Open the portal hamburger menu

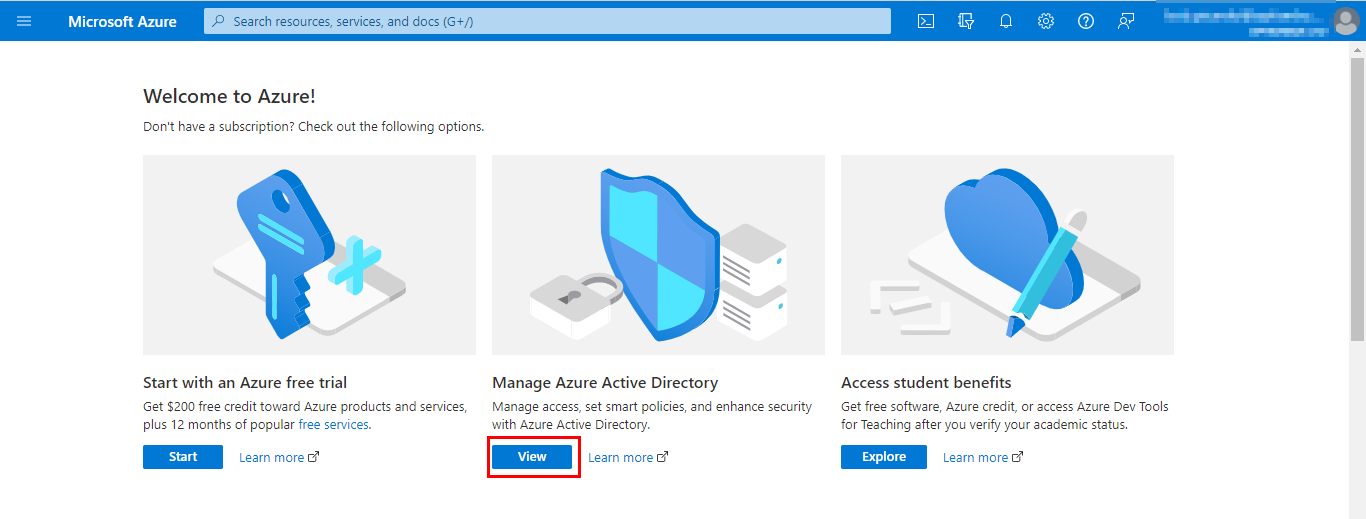[x=24, y=21]
